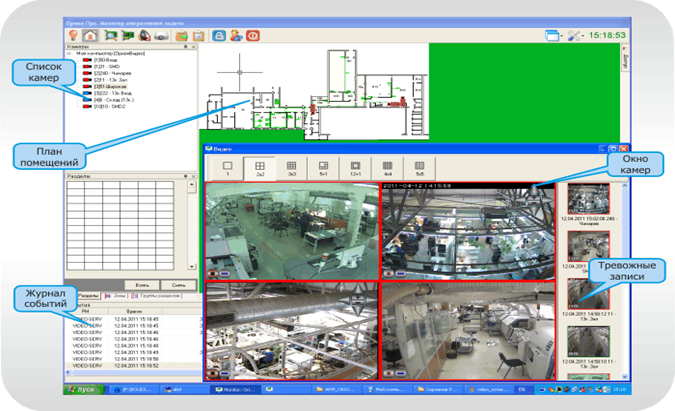This screenshot has width=675, height=411.
Task: Open alarm thumbnail dated 14:58:10
Action: [588, 342]
